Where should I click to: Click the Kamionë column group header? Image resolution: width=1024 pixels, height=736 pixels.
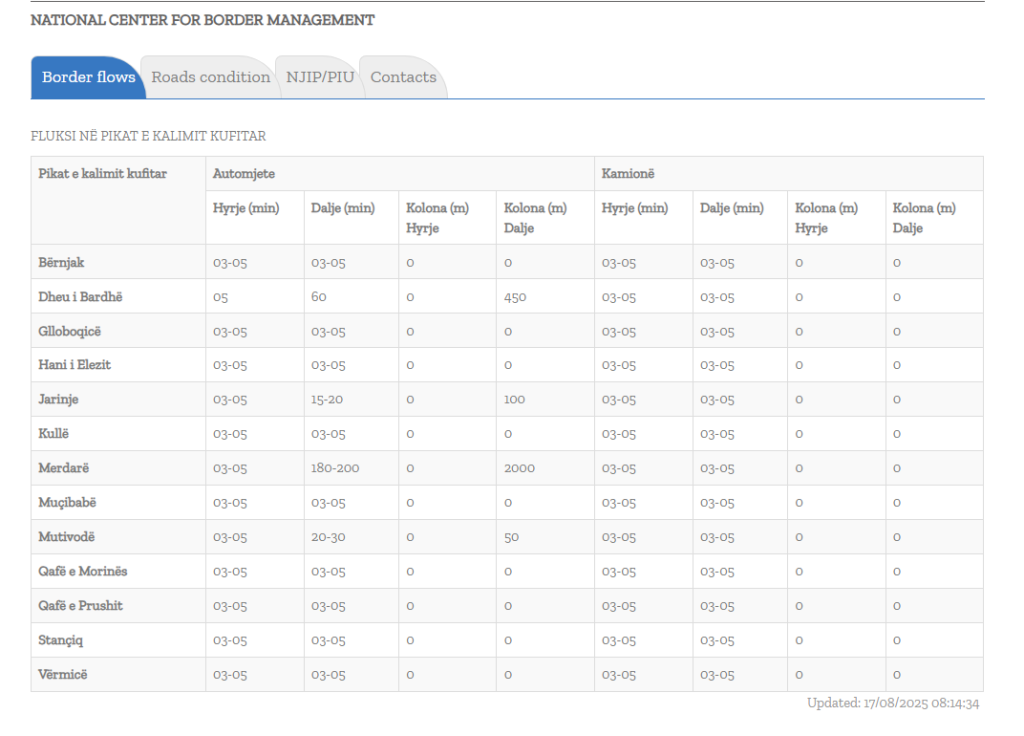627,174
